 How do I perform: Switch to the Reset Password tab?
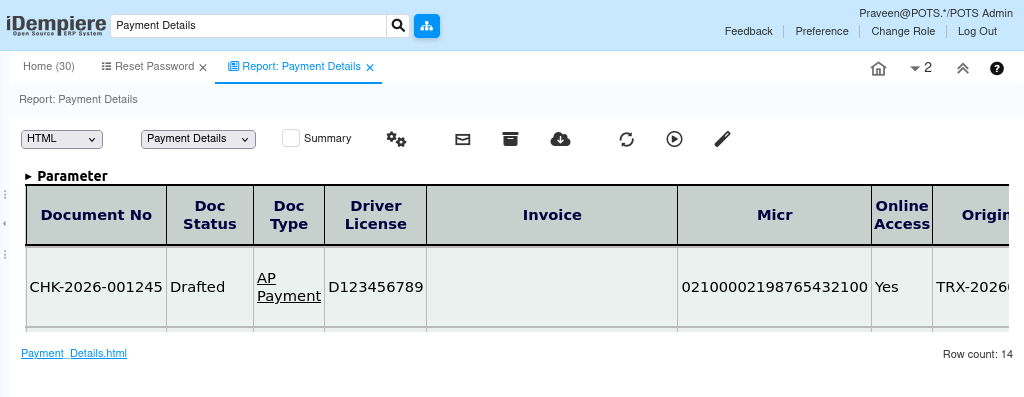coord(148,67)
